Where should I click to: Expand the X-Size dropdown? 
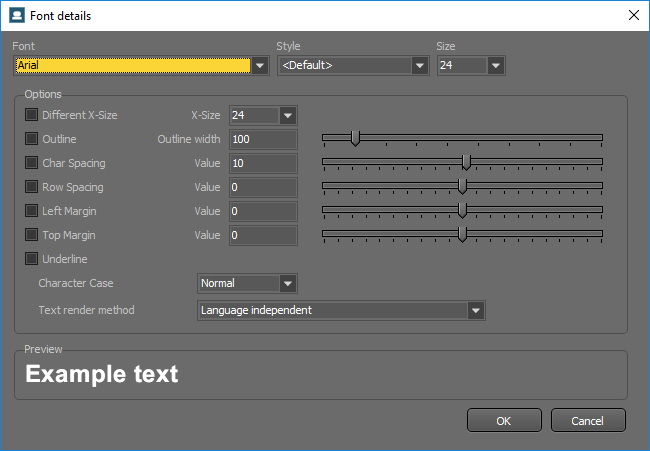pyautogui.click(x=288, y=115)
